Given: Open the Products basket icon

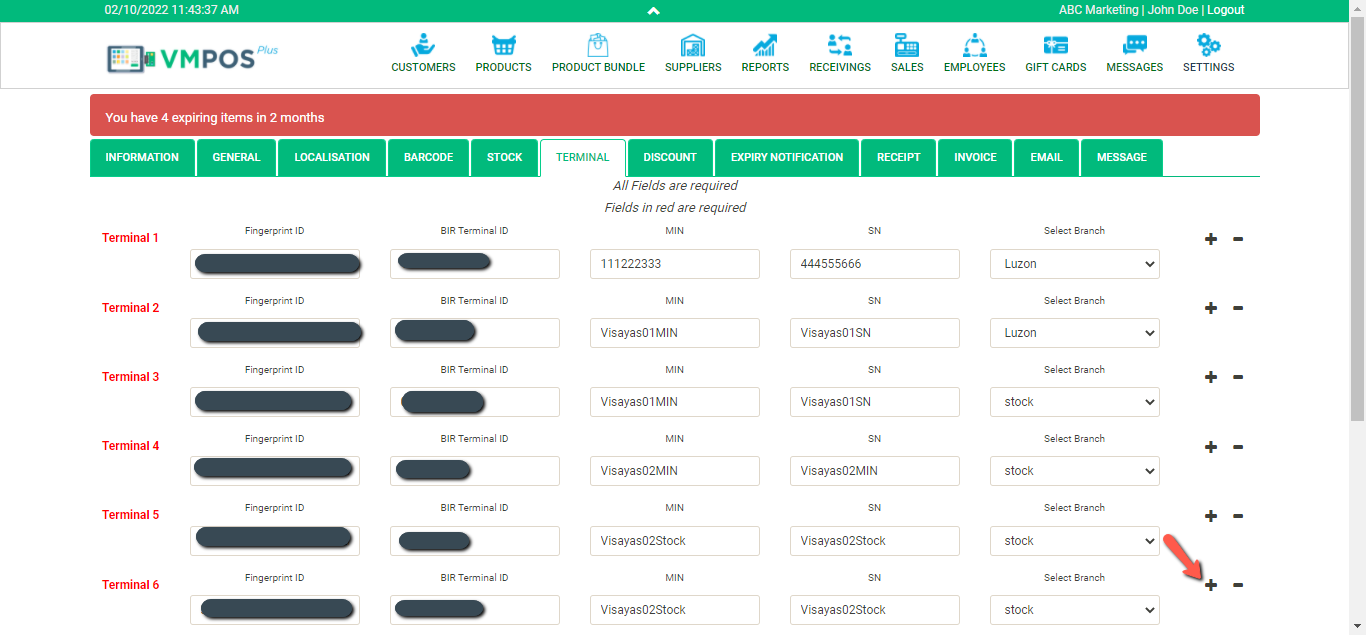Looking at the screenshot, I should tap(503, 46).
